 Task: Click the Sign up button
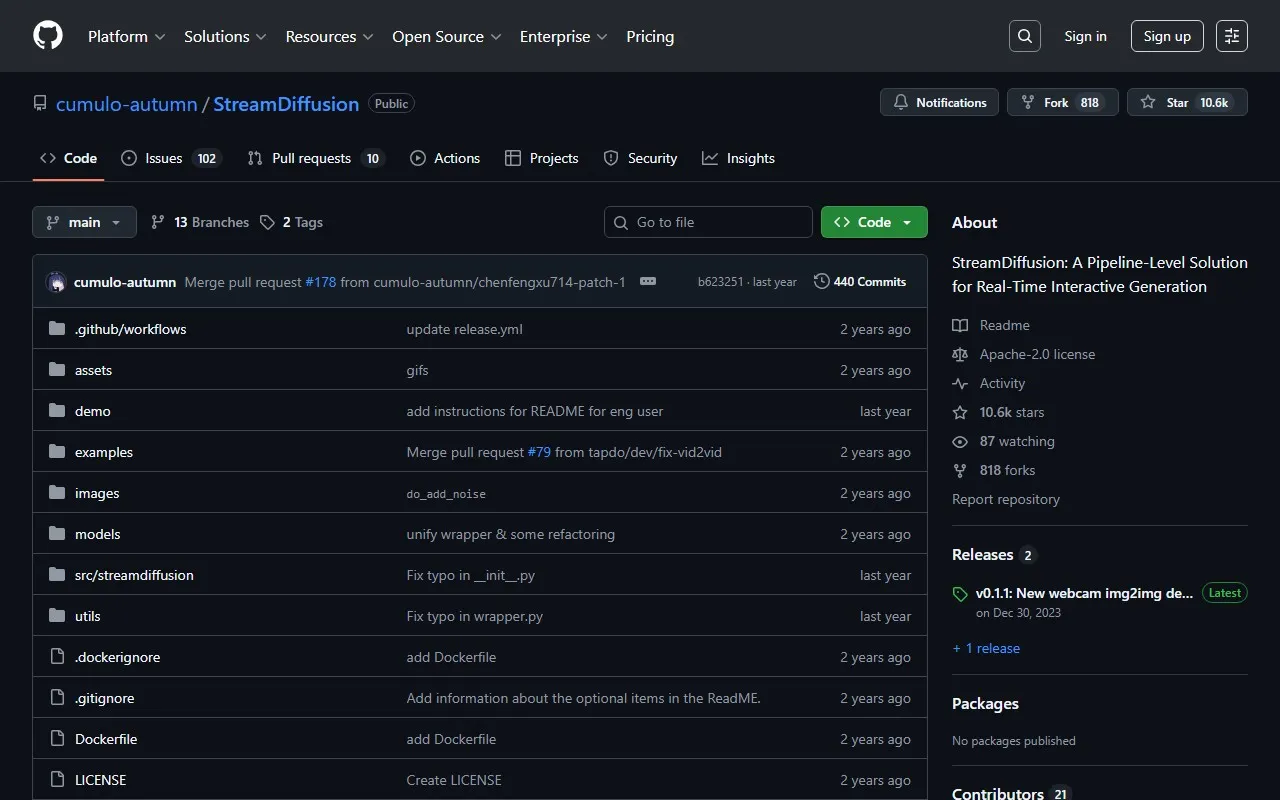coord(1167,36)
